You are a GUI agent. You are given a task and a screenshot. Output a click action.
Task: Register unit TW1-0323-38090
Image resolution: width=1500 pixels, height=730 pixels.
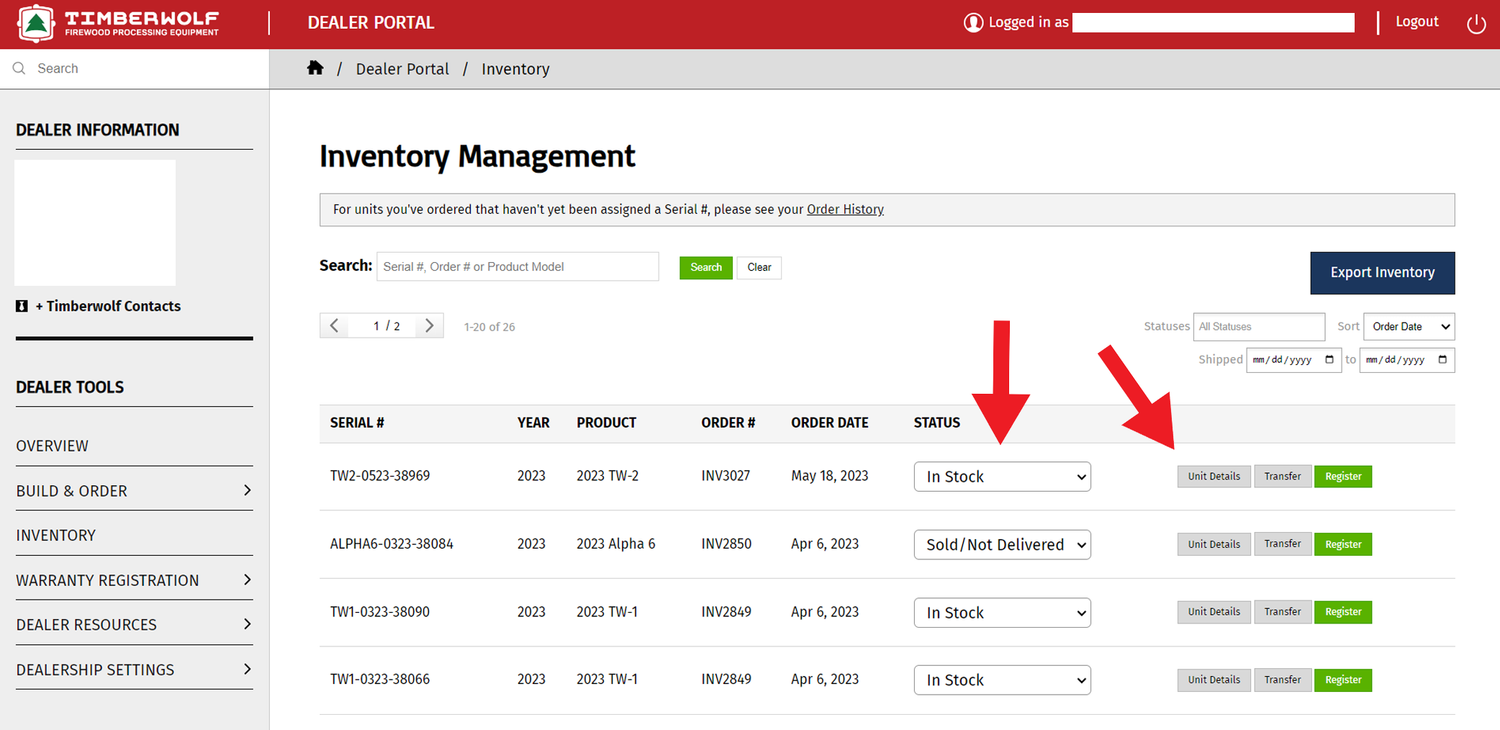[1343, 611]
